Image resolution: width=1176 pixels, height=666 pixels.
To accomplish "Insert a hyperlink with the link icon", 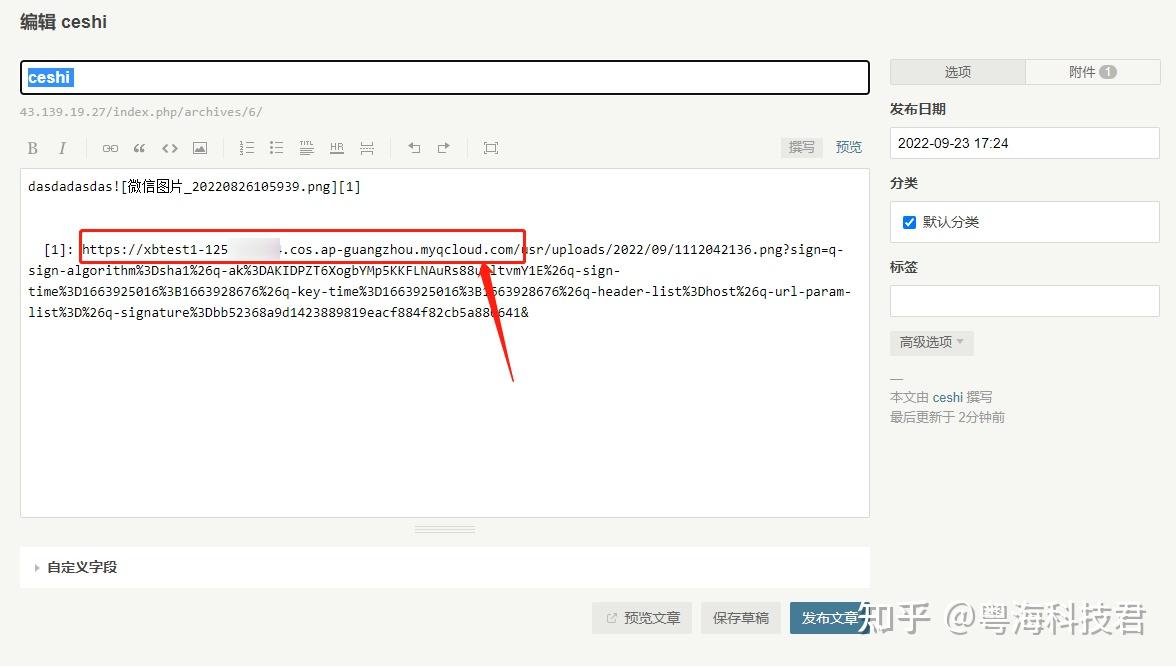I will point(110,148).
